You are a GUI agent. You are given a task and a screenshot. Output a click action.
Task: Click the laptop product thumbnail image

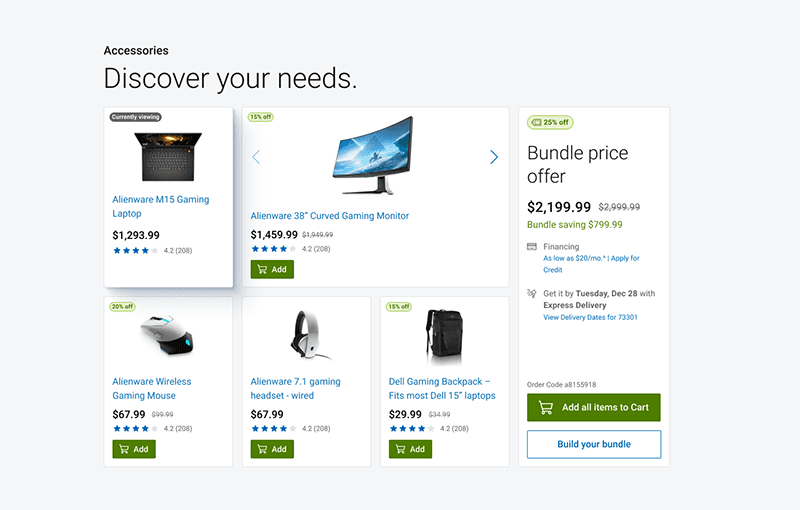[168, 157]
